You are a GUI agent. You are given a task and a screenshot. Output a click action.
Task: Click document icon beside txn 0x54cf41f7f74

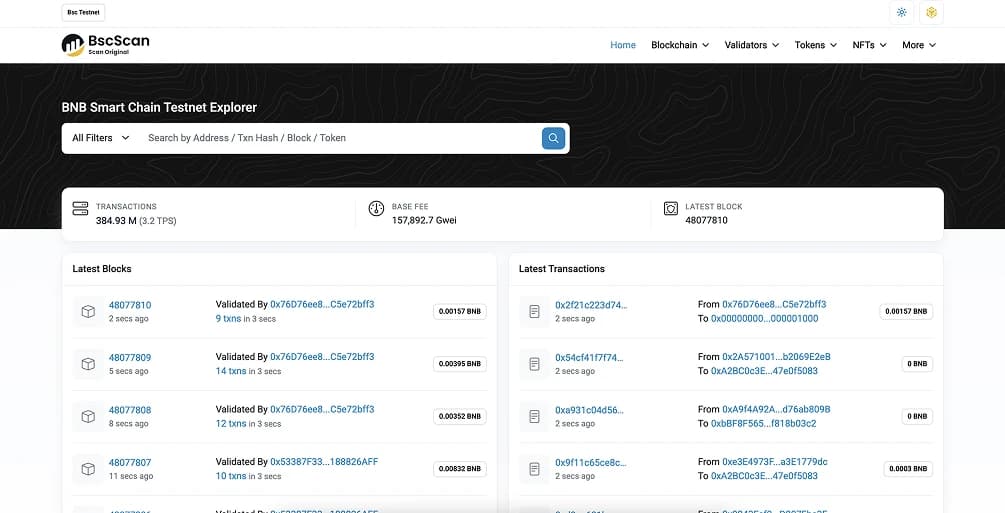[535, 364]
